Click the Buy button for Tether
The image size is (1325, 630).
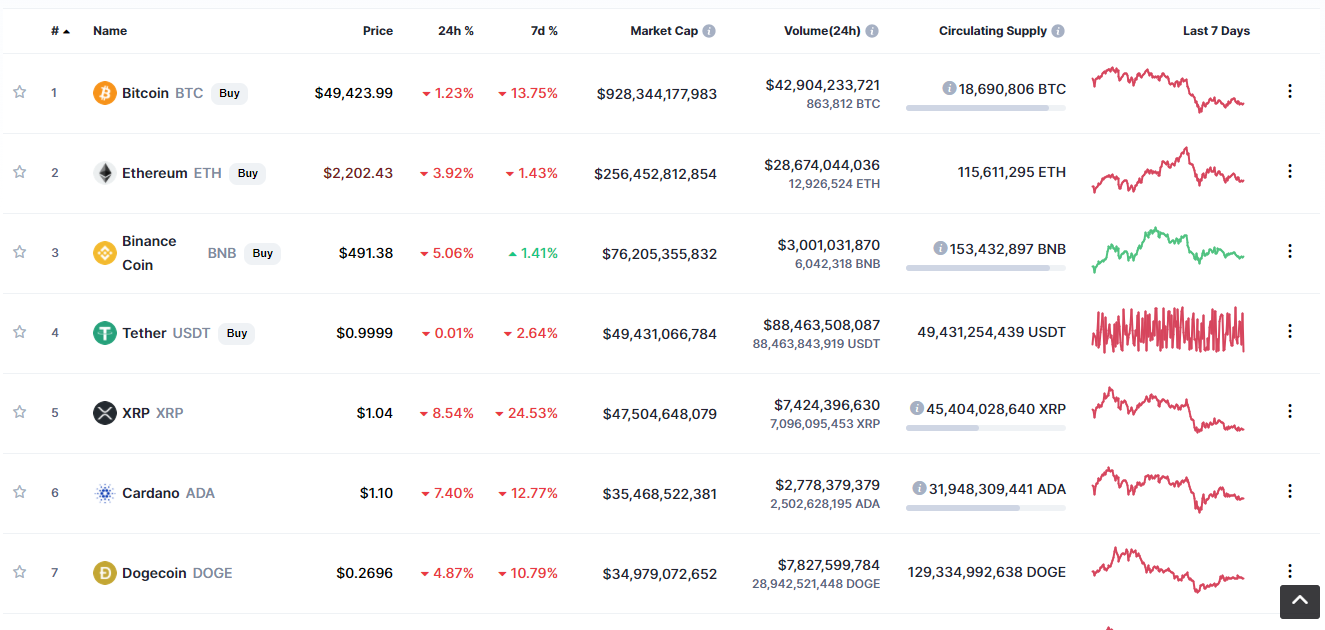tap(237, 333)
